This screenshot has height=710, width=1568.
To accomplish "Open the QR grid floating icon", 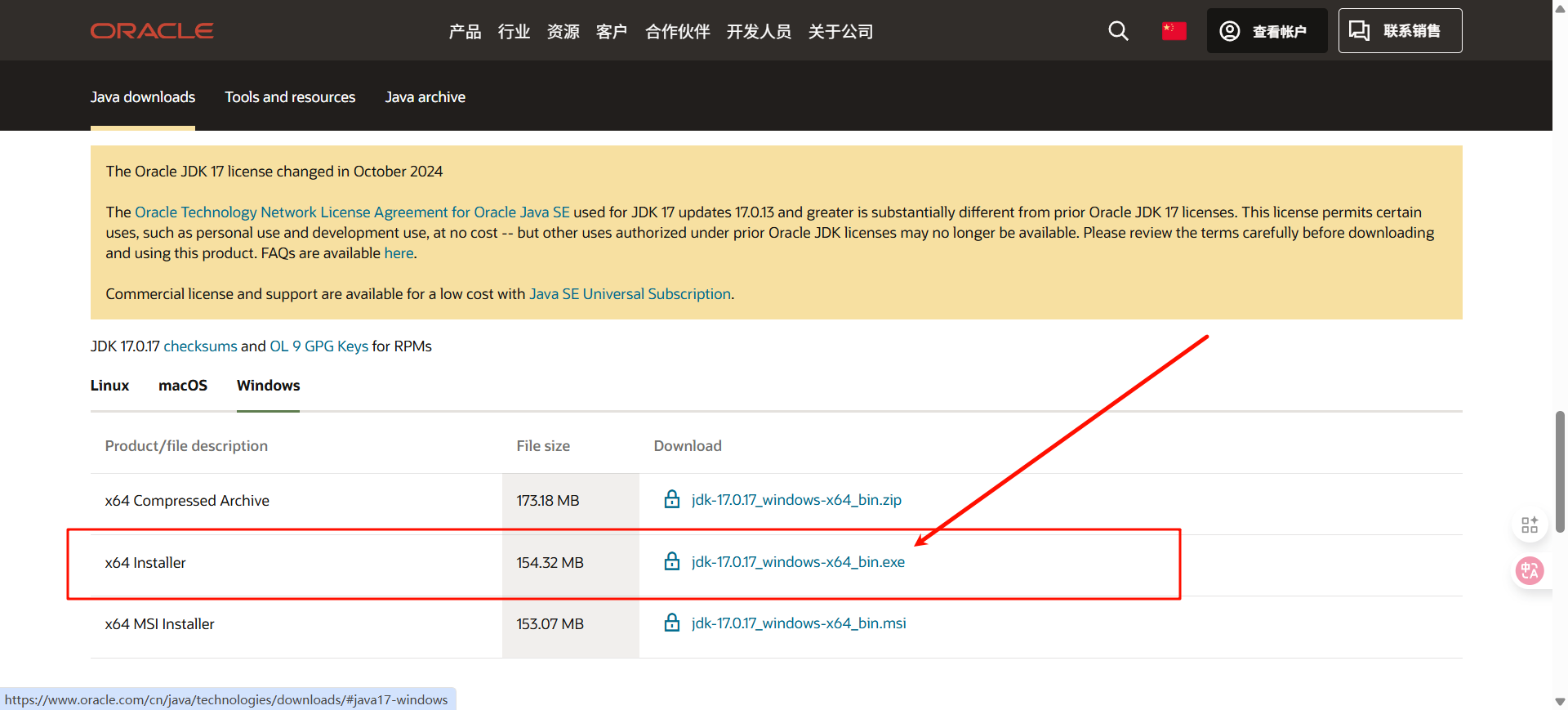I will pos(1530,525).
